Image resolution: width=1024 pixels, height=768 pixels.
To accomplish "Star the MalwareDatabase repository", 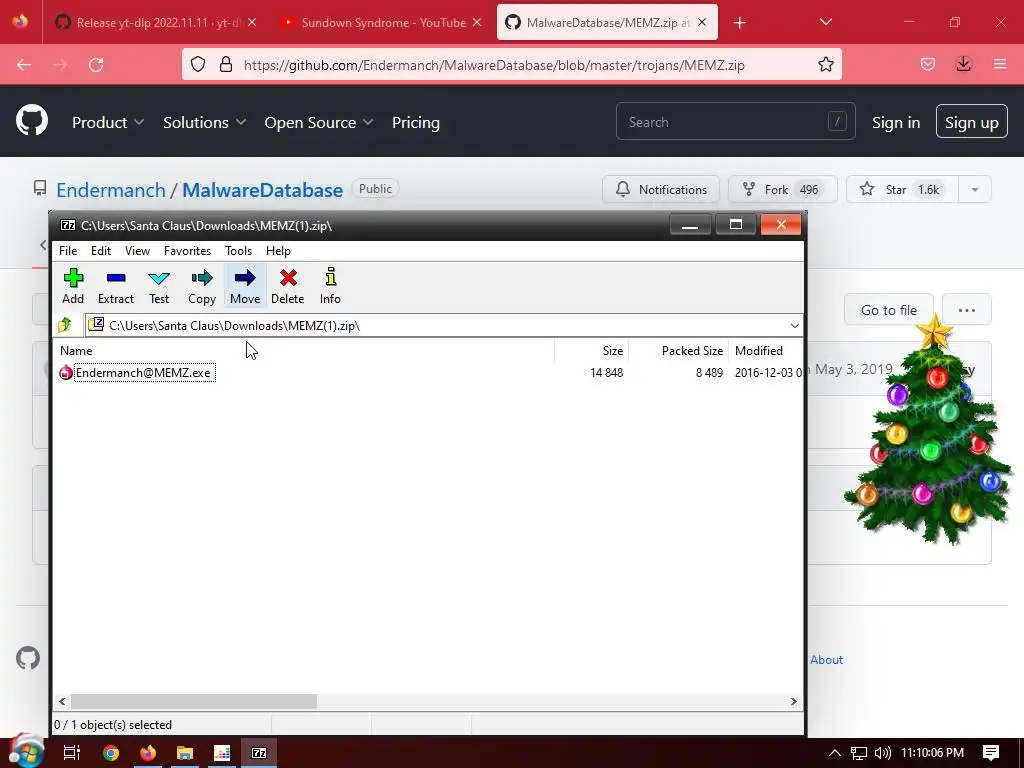I will click(902, 189).
